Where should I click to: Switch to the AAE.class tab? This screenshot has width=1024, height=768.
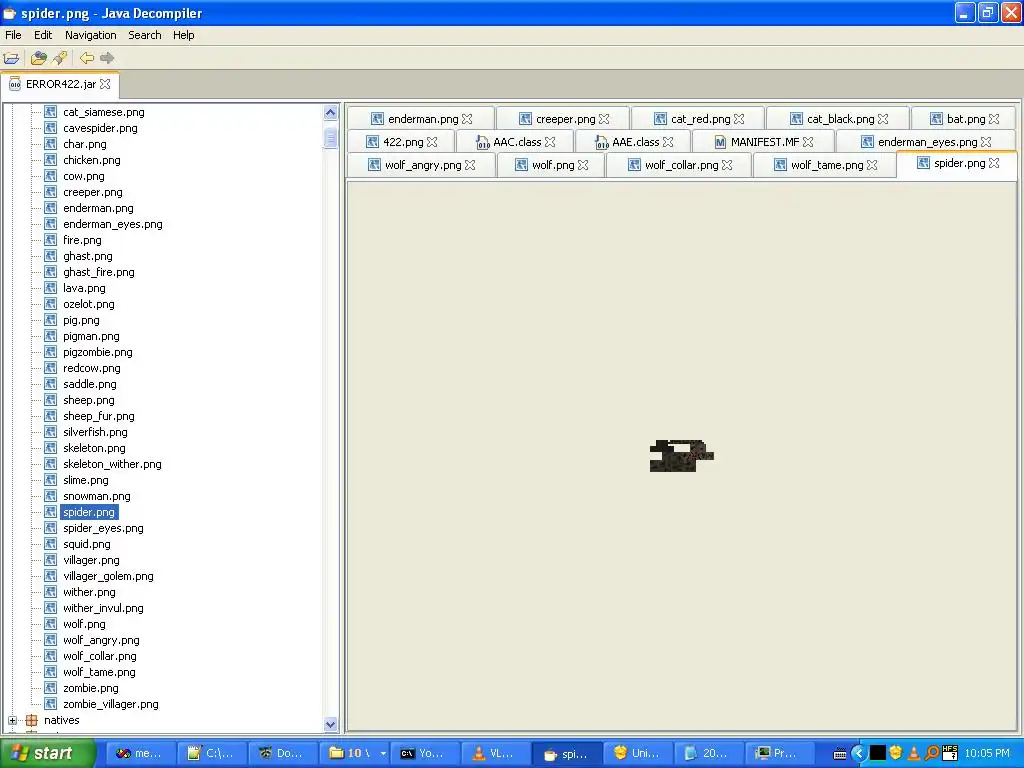click(634, 142)
